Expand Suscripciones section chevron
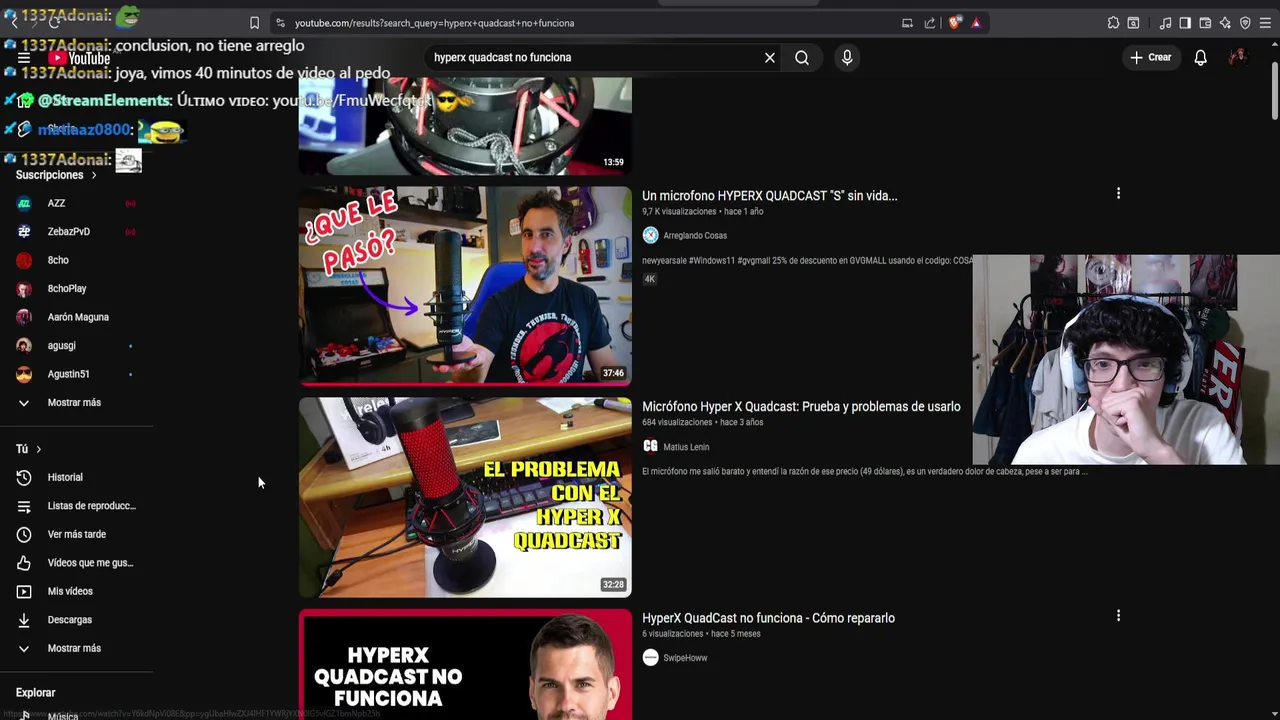 [x=94, y=175]
